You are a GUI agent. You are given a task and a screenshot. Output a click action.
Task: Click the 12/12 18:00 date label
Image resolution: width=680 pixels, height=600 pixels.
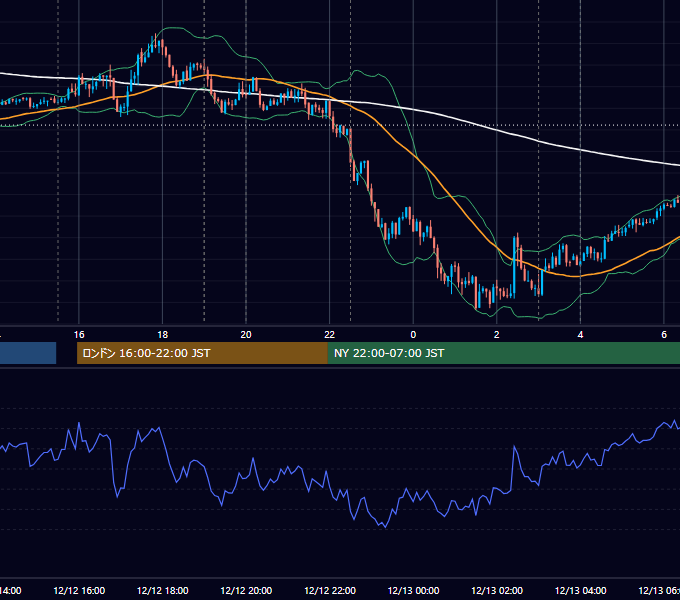pos(163,590)
